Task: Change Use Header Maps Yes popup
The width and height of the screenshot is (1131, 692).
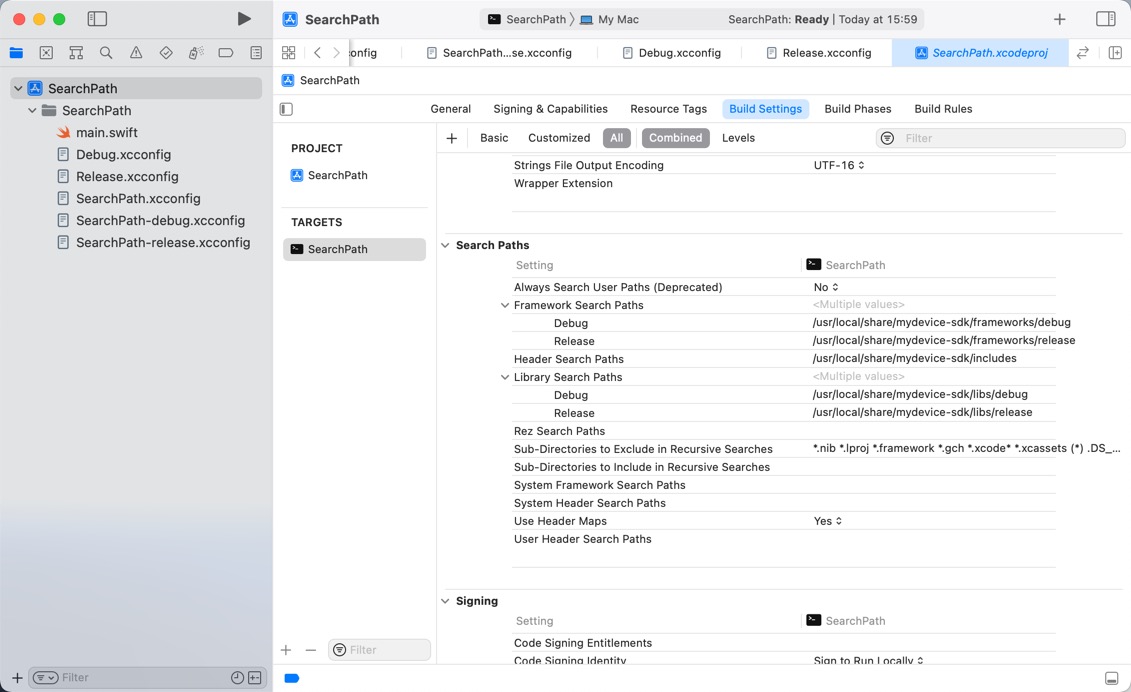Action: pyautogui.click(x=827, y=521)
